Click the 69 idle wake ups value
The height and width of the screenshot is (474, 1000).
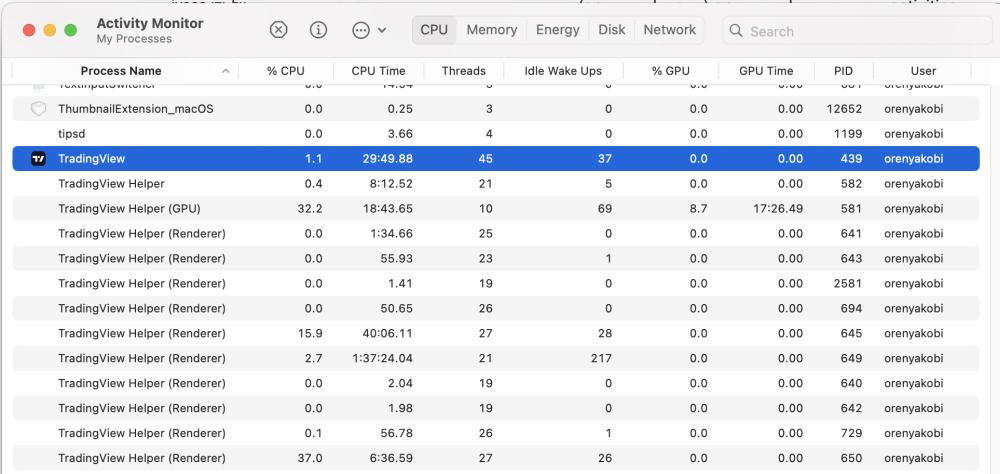tap(605, 209)
